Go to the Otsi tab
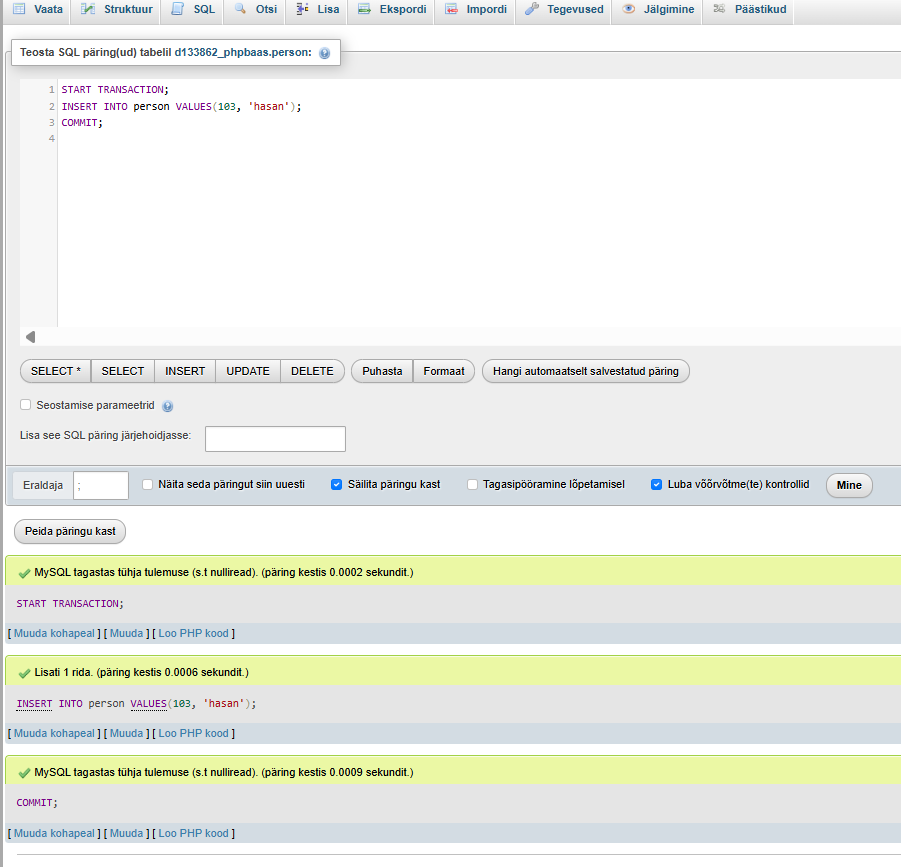Screen dimensions: 901x867 click(x=256, y=10)
